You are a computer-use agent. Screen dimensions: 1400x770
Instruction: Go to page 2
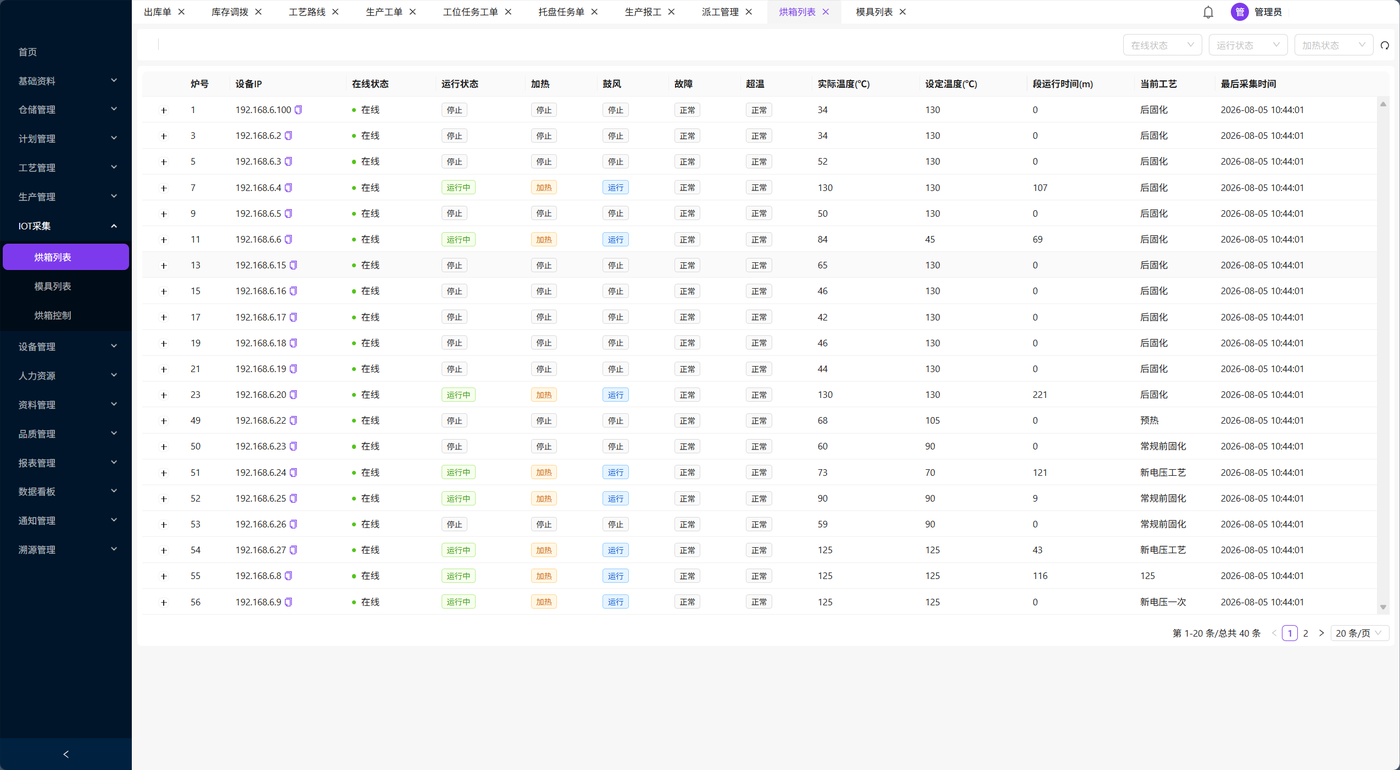[1305, 633]
